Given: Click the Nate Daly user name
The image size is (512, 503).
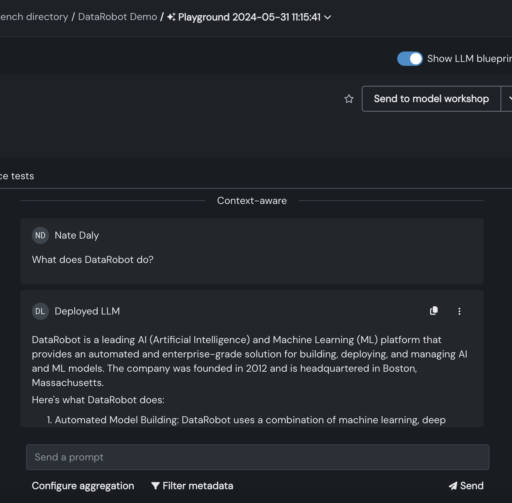Looking at the screenshot, I should (x=77, y=235).
